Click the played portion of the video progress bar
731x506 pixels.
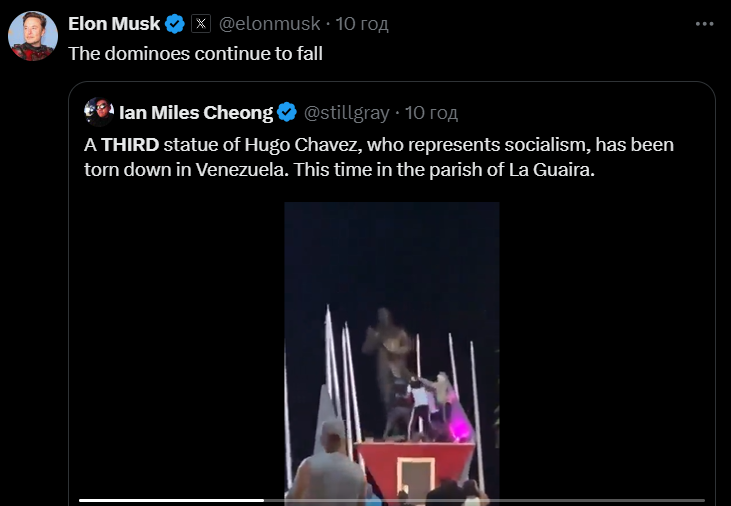170,500
